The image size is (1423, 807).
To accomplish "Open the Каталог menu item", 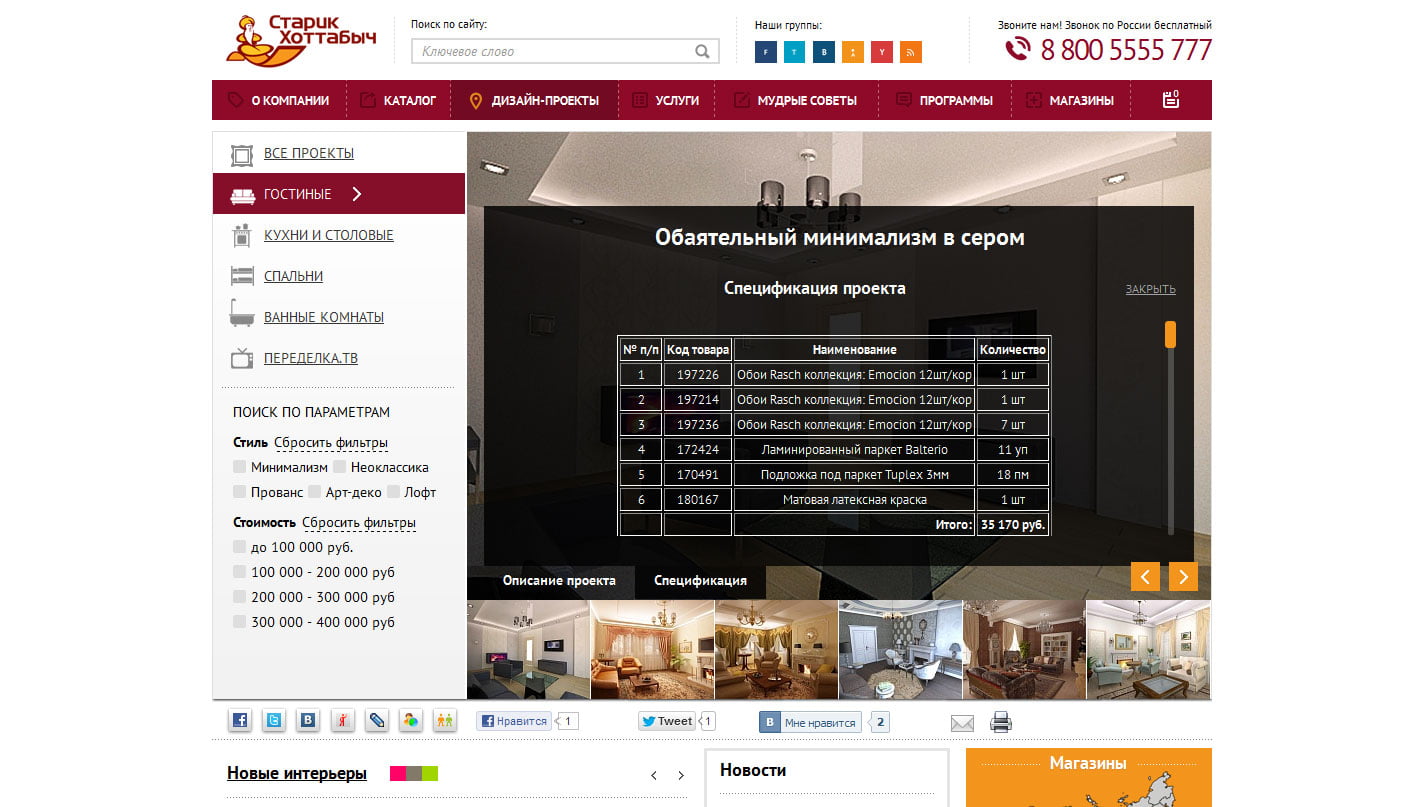I will click(398, 100).
